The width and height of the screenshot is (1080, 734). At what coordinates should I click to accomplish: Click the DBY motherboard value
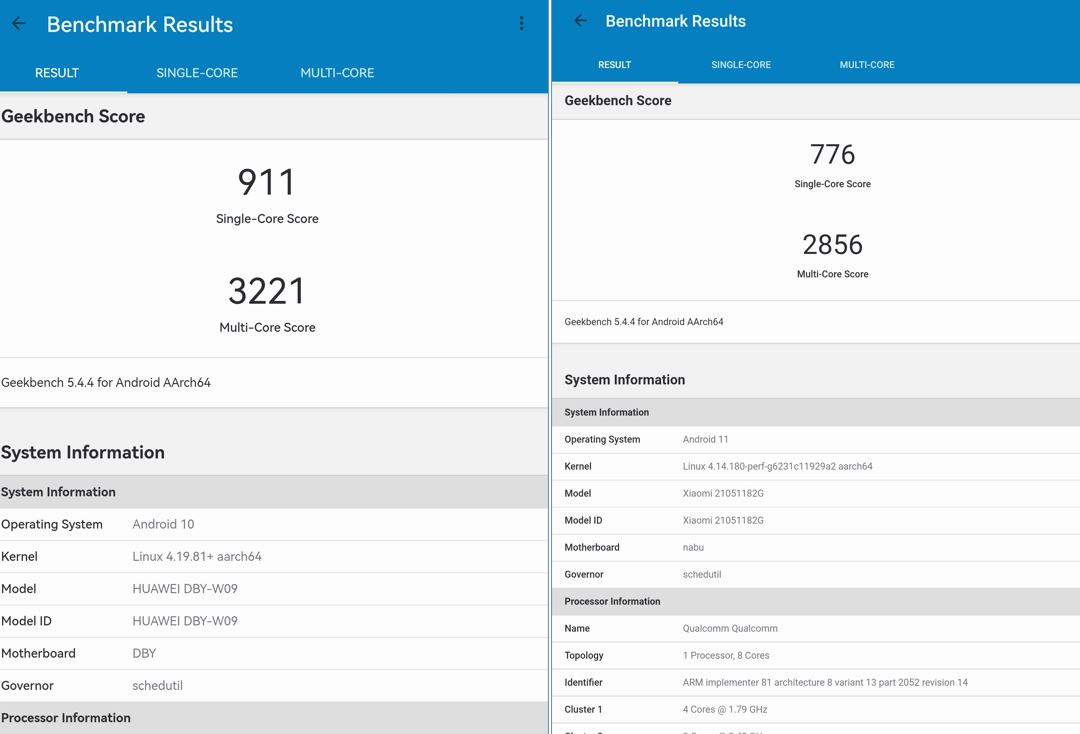pos(144,653)
